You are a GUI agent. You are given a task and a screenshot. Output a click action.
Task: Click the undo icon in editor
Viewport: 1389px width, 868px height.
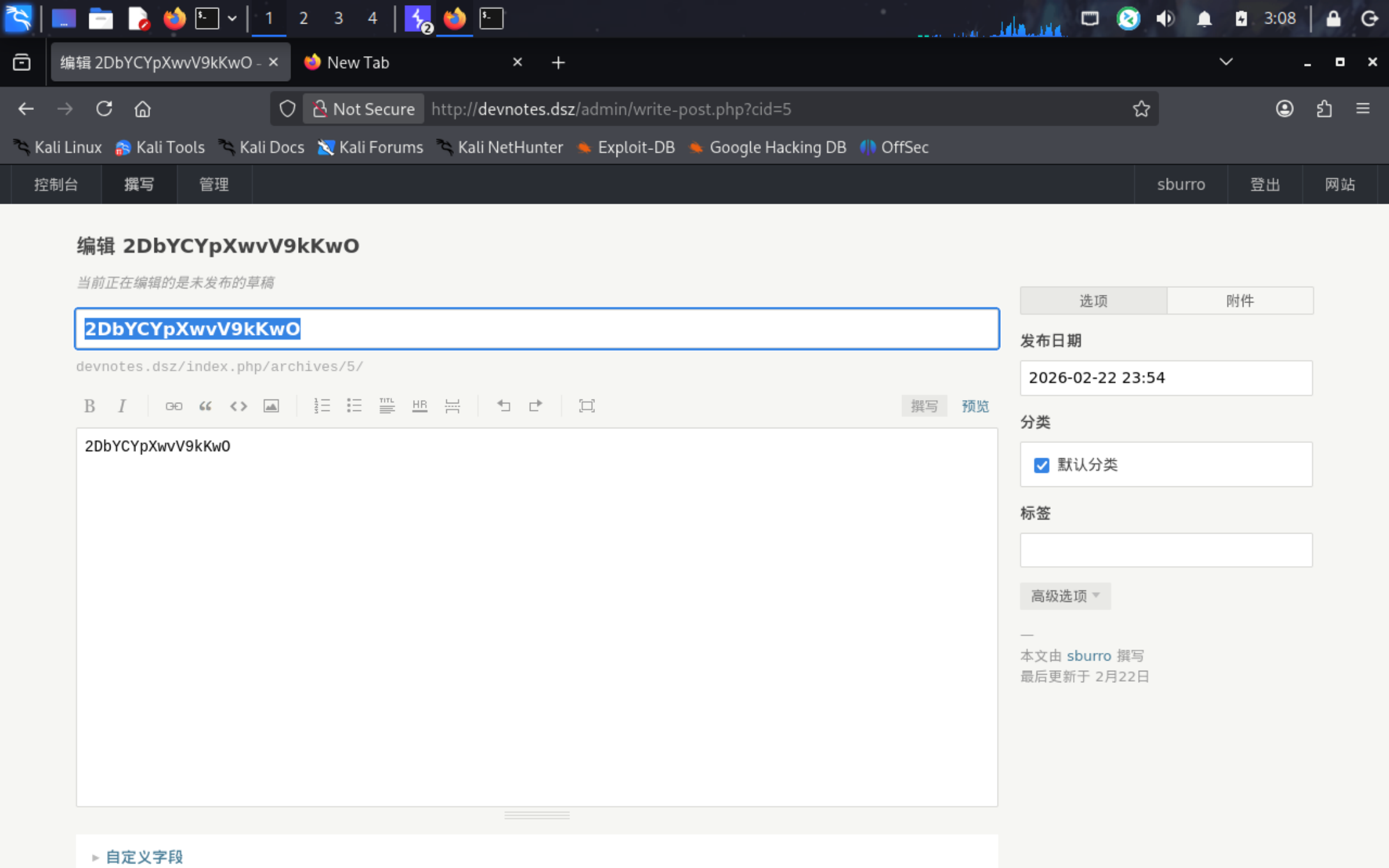point(504,406)
